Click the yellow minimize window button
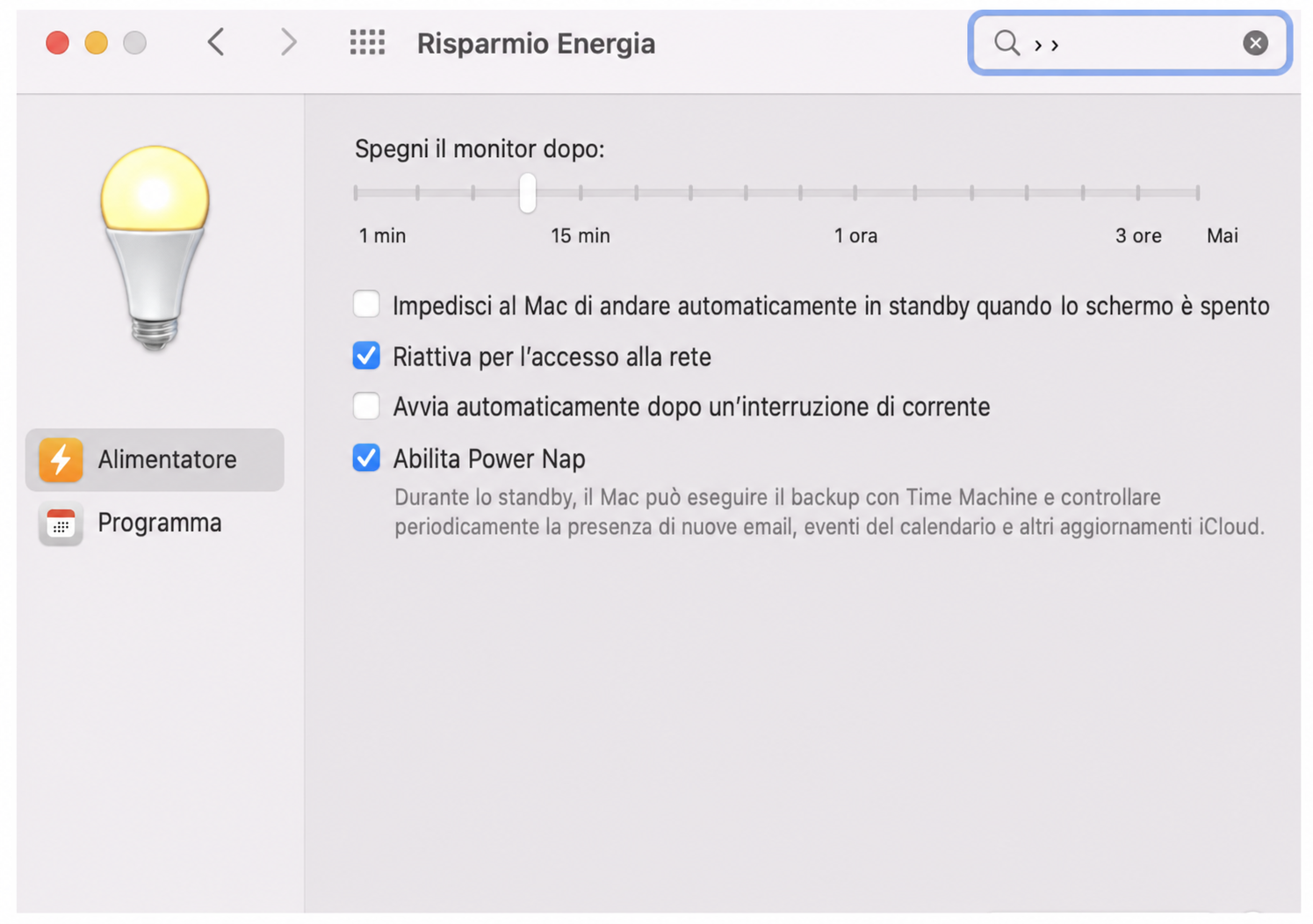Image resolution: width=1313 pixels, height=924 pixels. coord(96,42)
